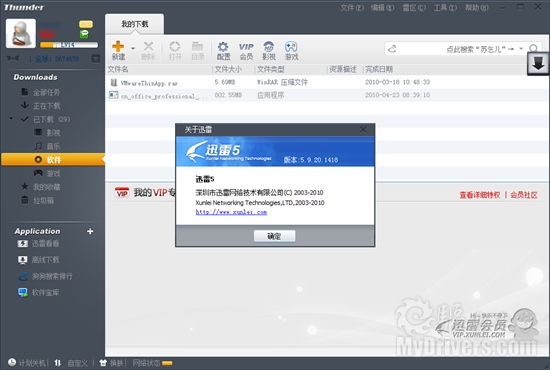Image resolution: width=550 pixels, height=370 pixels.
Task: Click the LV level progress bar
Action: 69,45
